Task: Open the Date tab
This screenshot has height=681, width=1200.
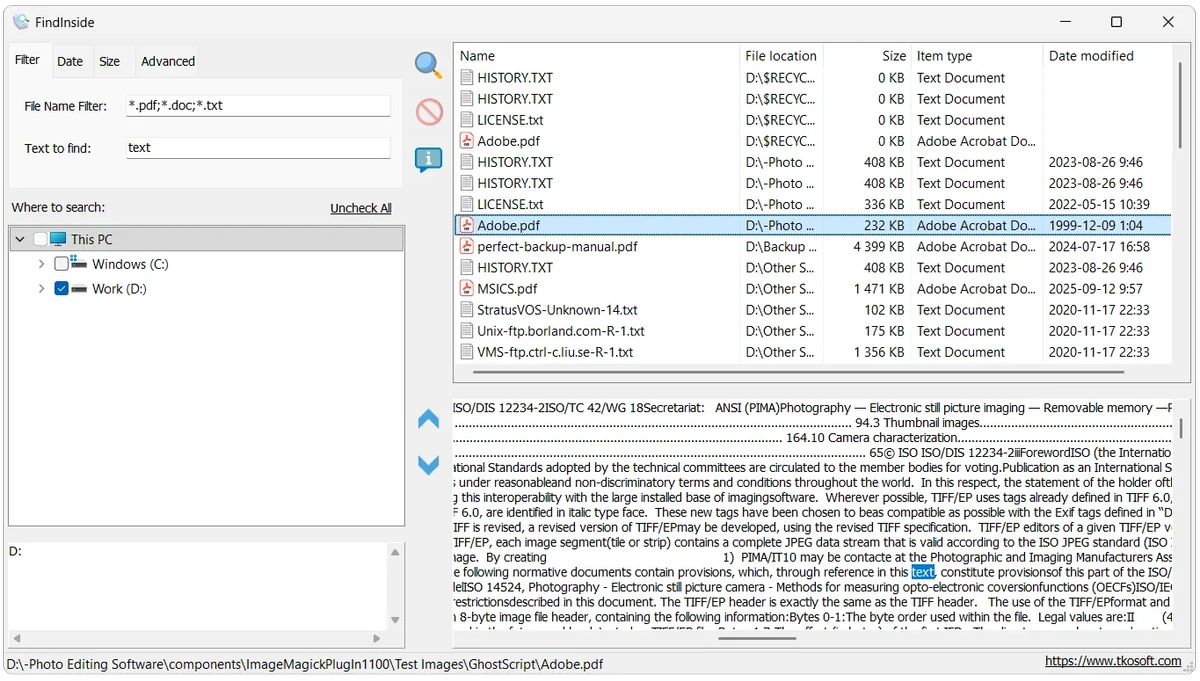Action: 70,61
